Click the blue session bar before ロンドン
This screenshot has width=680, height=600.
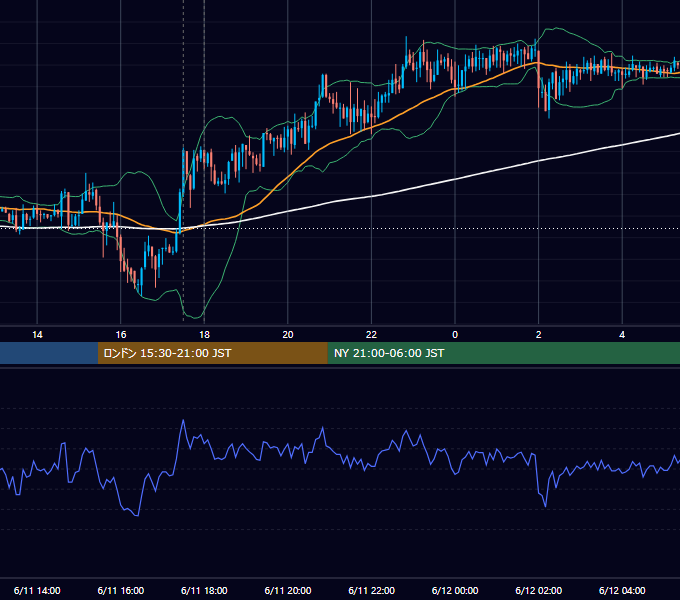tap(49, 353)
